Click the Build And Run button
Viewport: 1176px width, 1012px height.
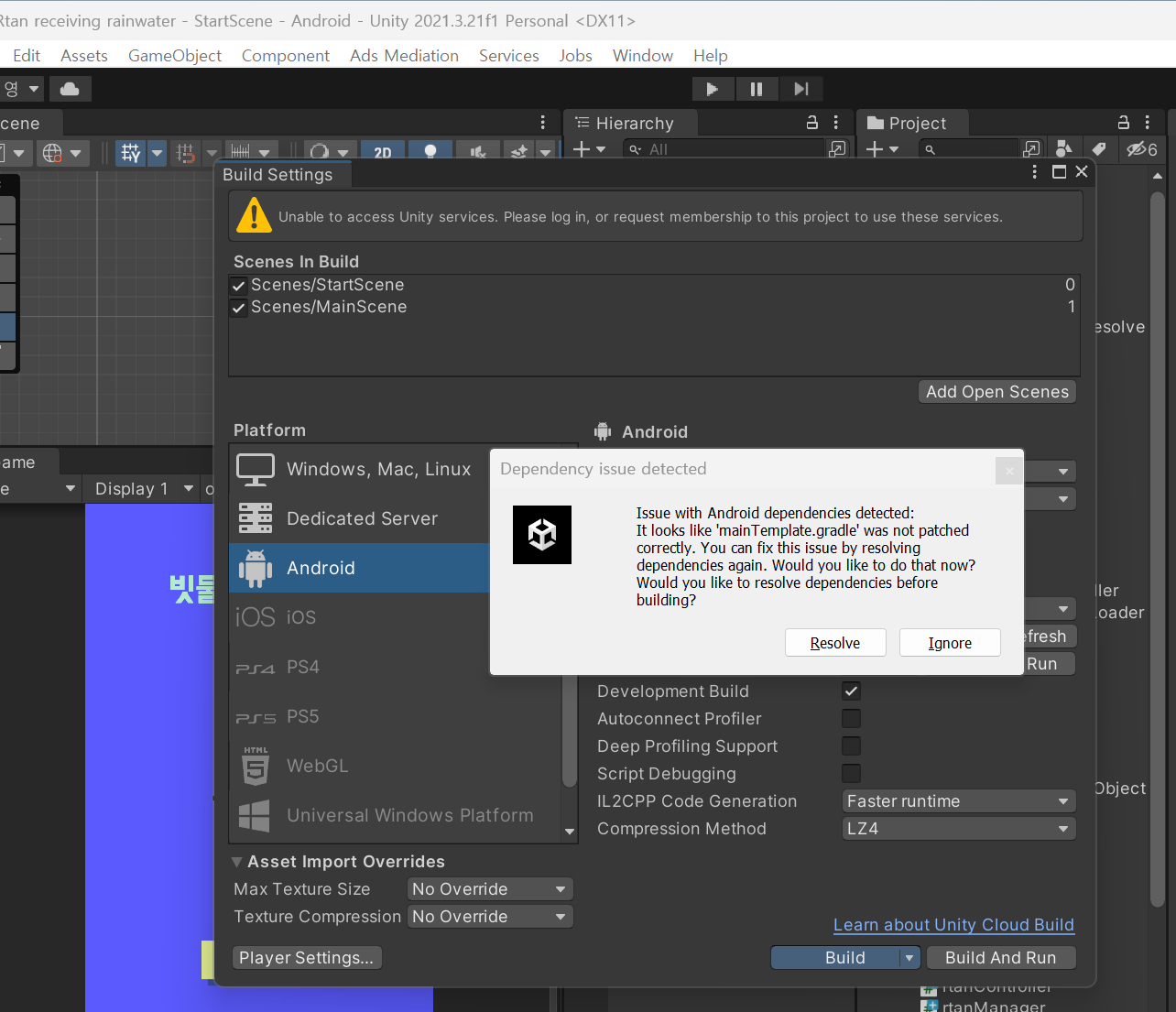point(1000,958)
